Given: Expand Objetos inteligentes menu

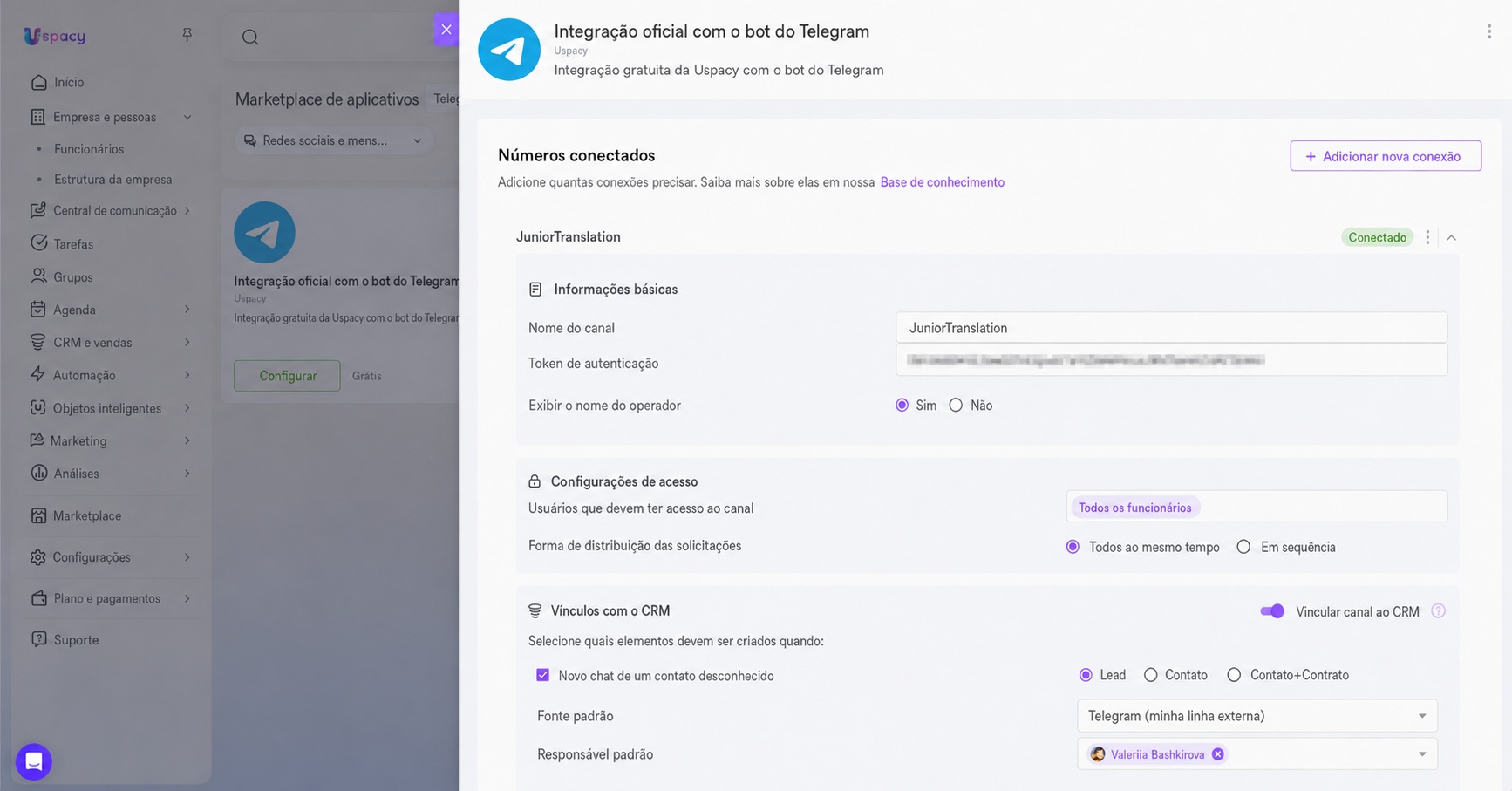Looking at the screenshot, I should pos(187,408).
